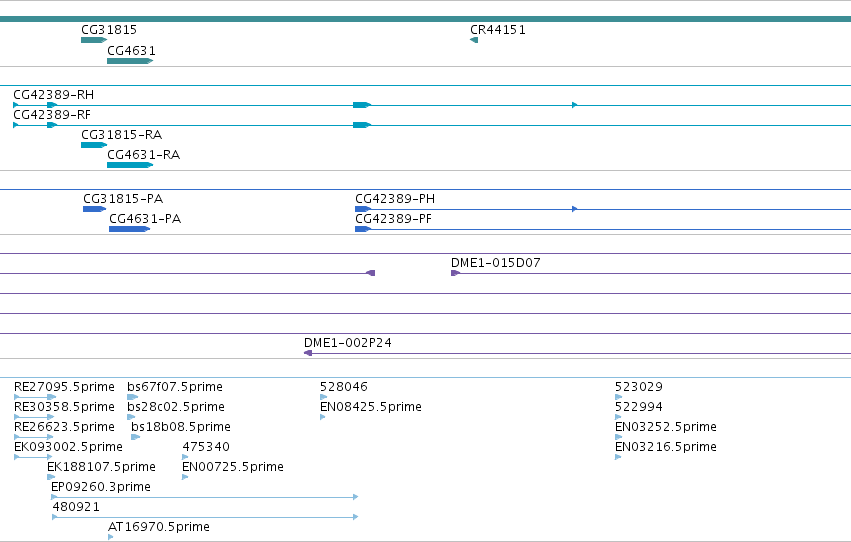Click the DME1-015D07 purple start marker
This screenshot has width=851, height=542.
tap(455, 273)
